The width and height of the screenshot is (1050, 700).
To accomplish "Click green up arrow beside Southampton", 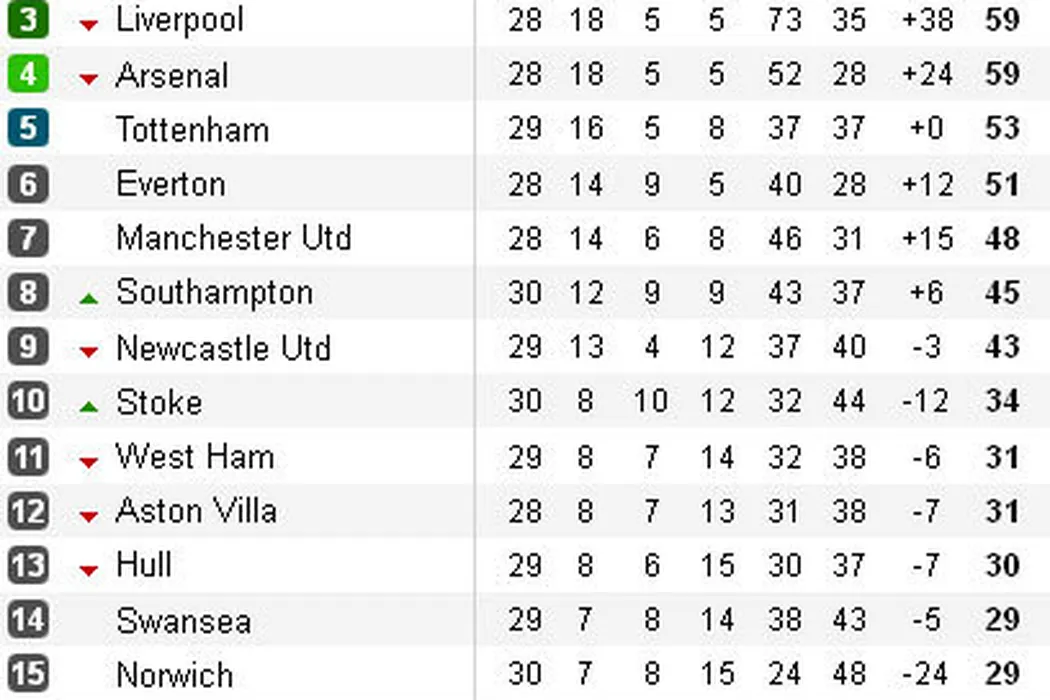I will [89, 297].
